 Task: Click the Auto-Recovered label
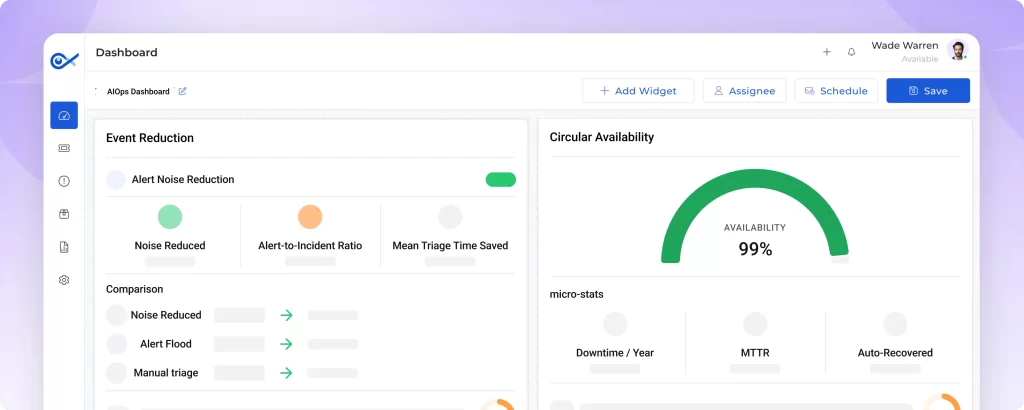[895, 353]
